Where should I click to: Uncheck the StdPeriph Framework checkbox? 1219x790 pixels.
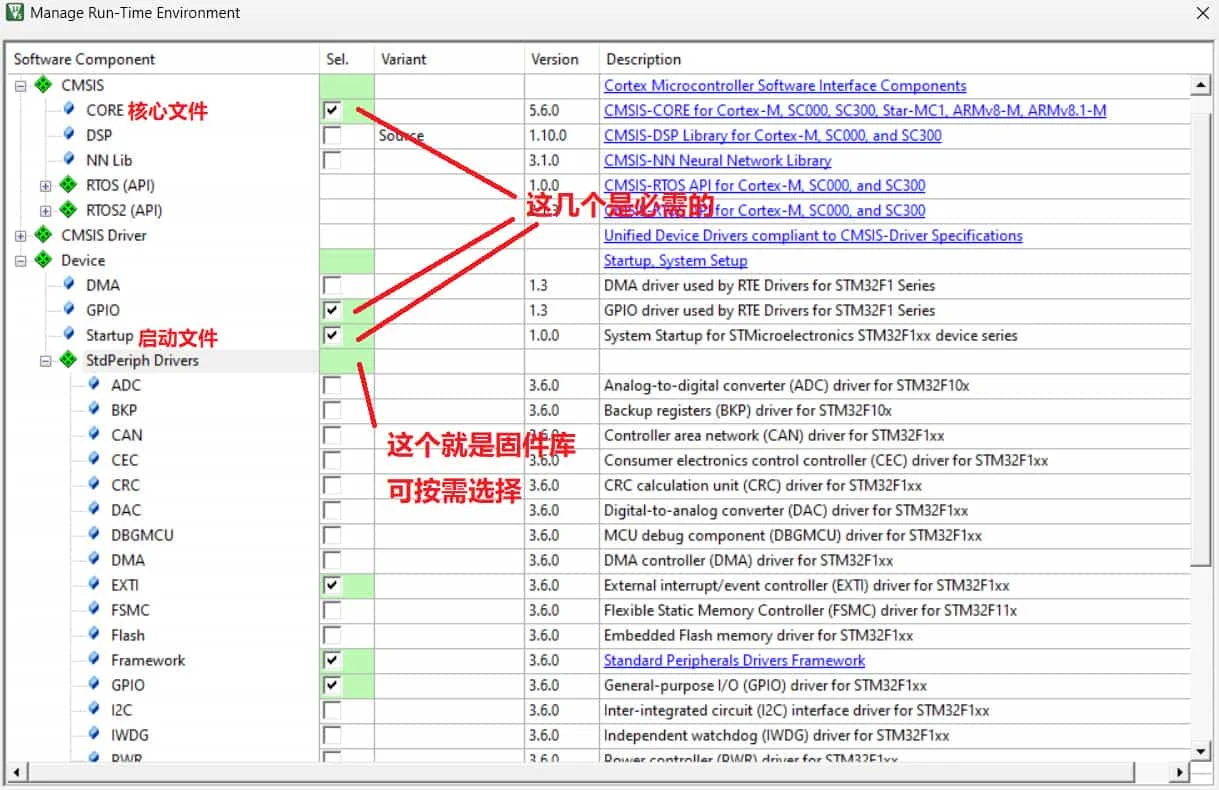[x=332, y=661]
